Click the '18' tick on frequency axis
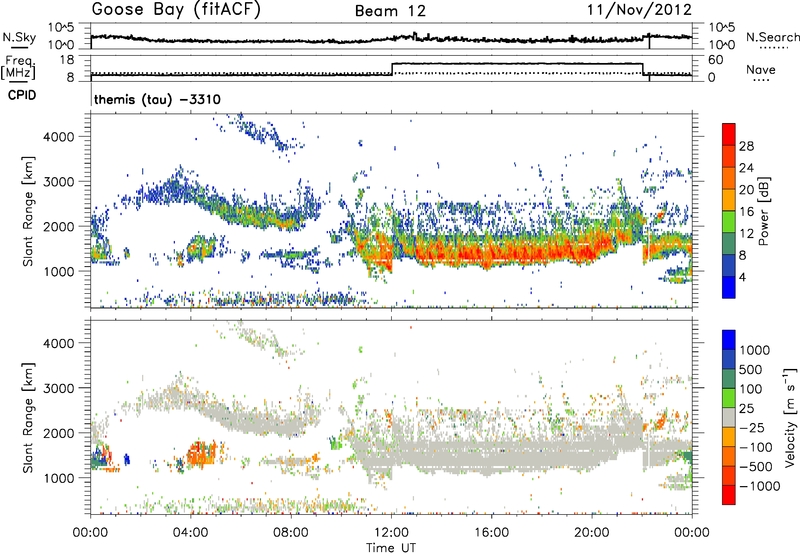The height and width of the screenshot is (554, 800). pyautogui.click(x=67, y=60)
